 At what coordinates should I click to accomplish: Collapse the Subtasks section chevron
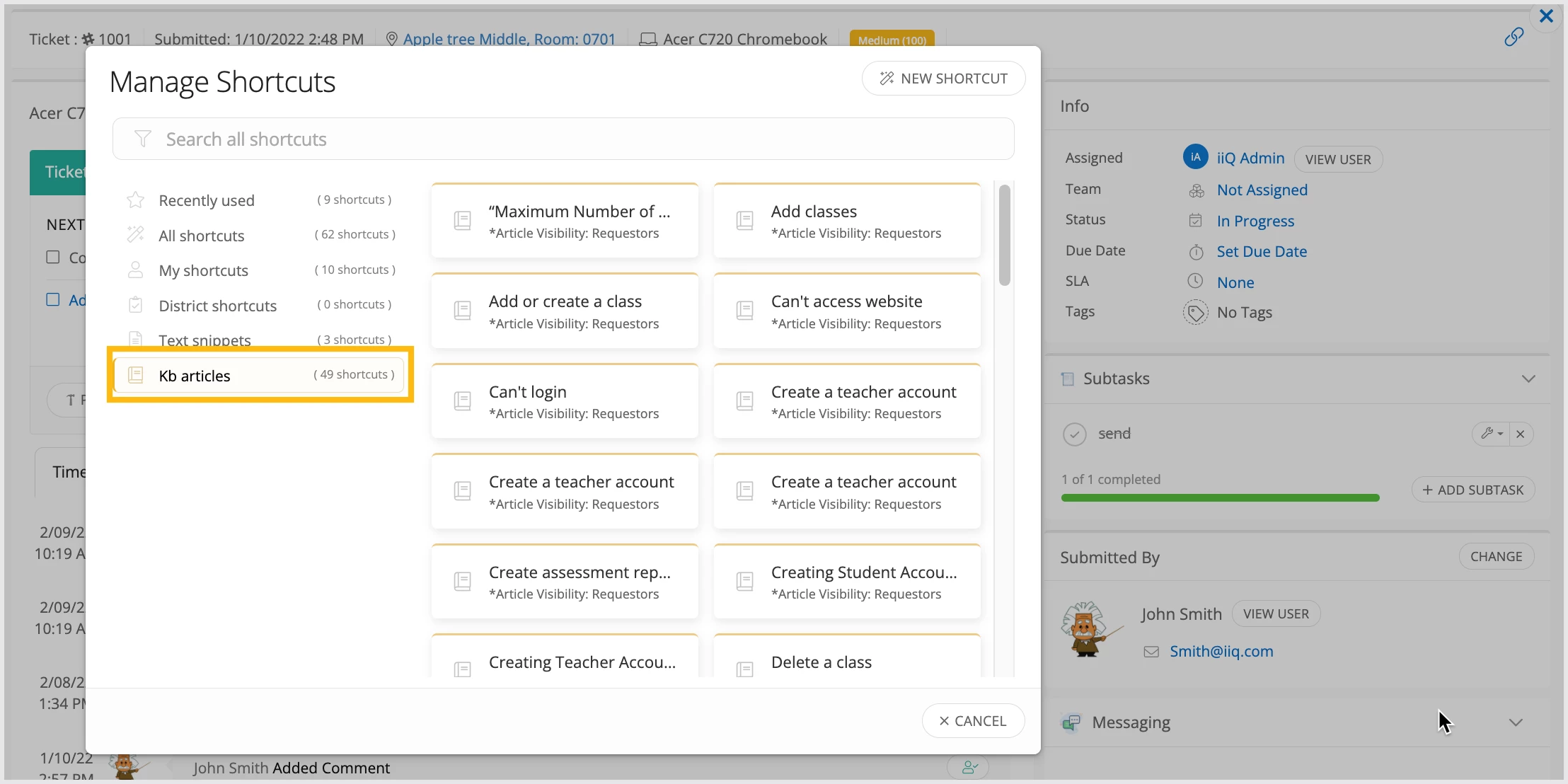[x=1528, y=379]
